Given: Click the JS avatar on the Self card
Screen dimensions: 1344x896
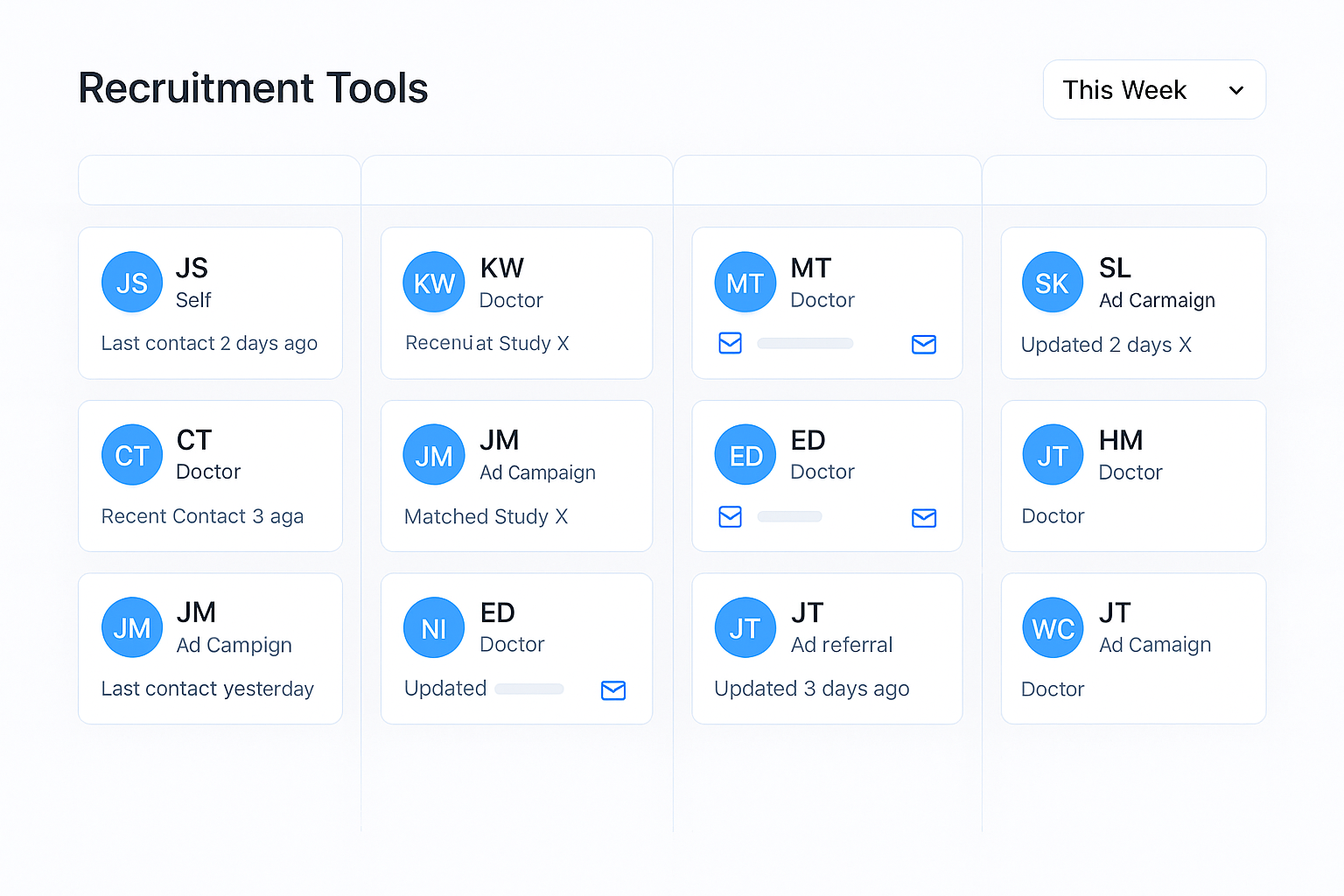Looking at the screenshot, I should point(132,283).
